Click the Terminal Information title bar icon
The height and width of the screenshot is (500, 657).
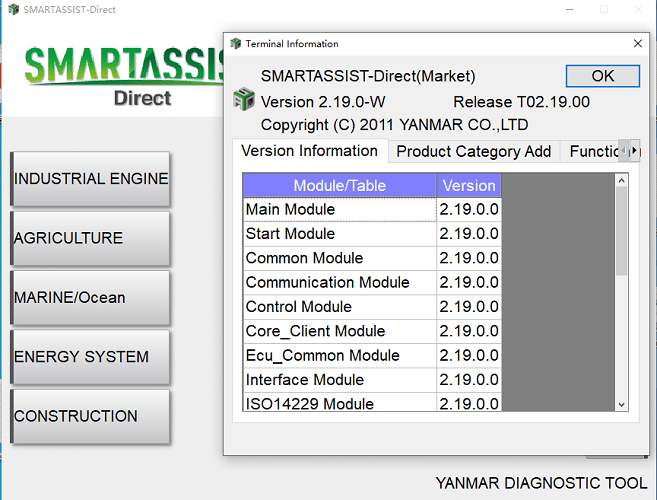(235, 44)
